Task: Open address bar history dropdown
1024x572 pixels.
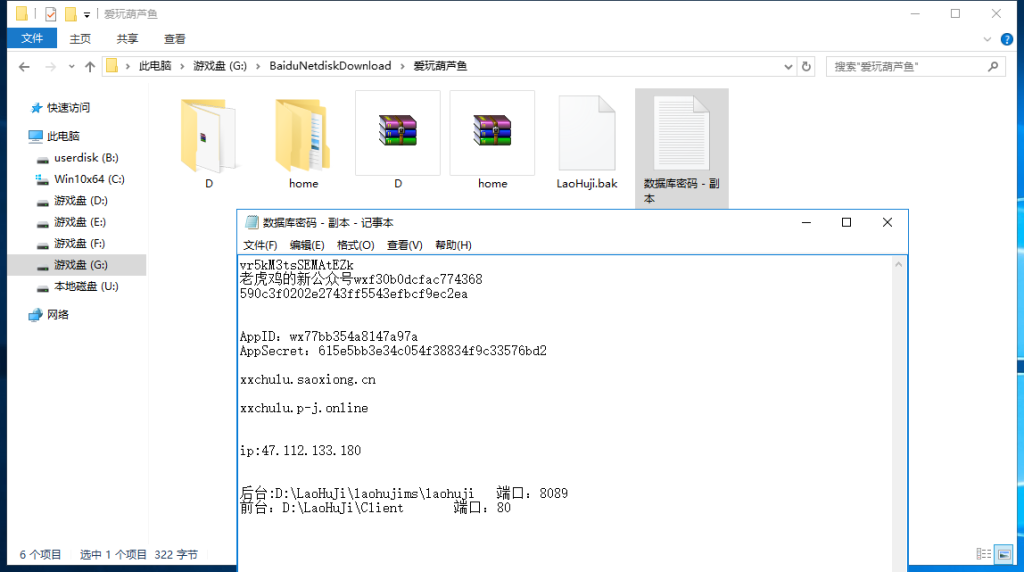Action: 788,67
